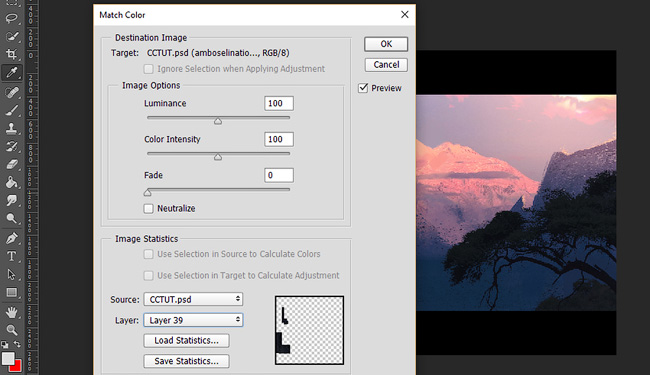
Task: Click the Color Intensity slider handle
Action: 218,157
